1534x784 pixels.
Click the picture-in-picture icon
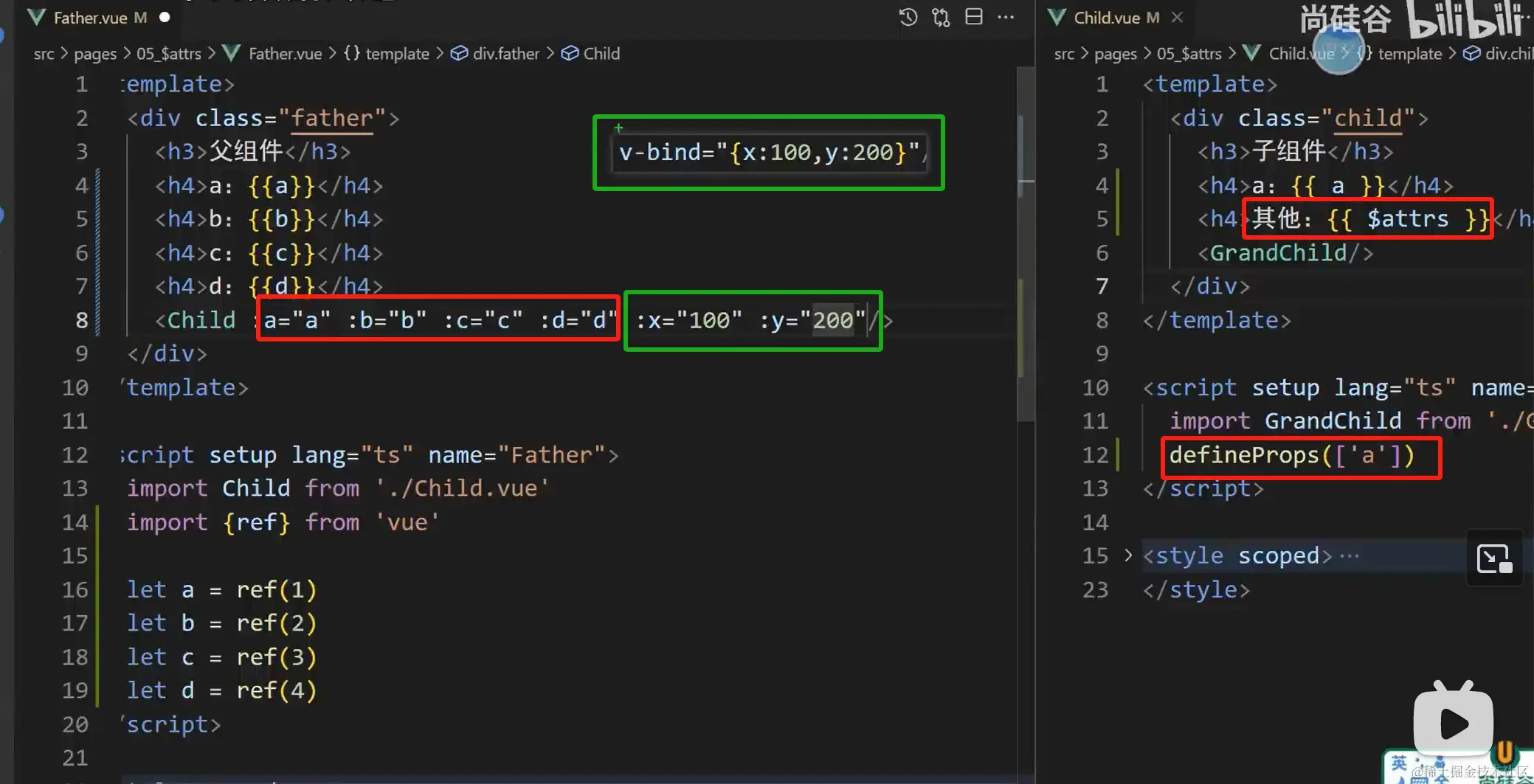(1495, 558)
